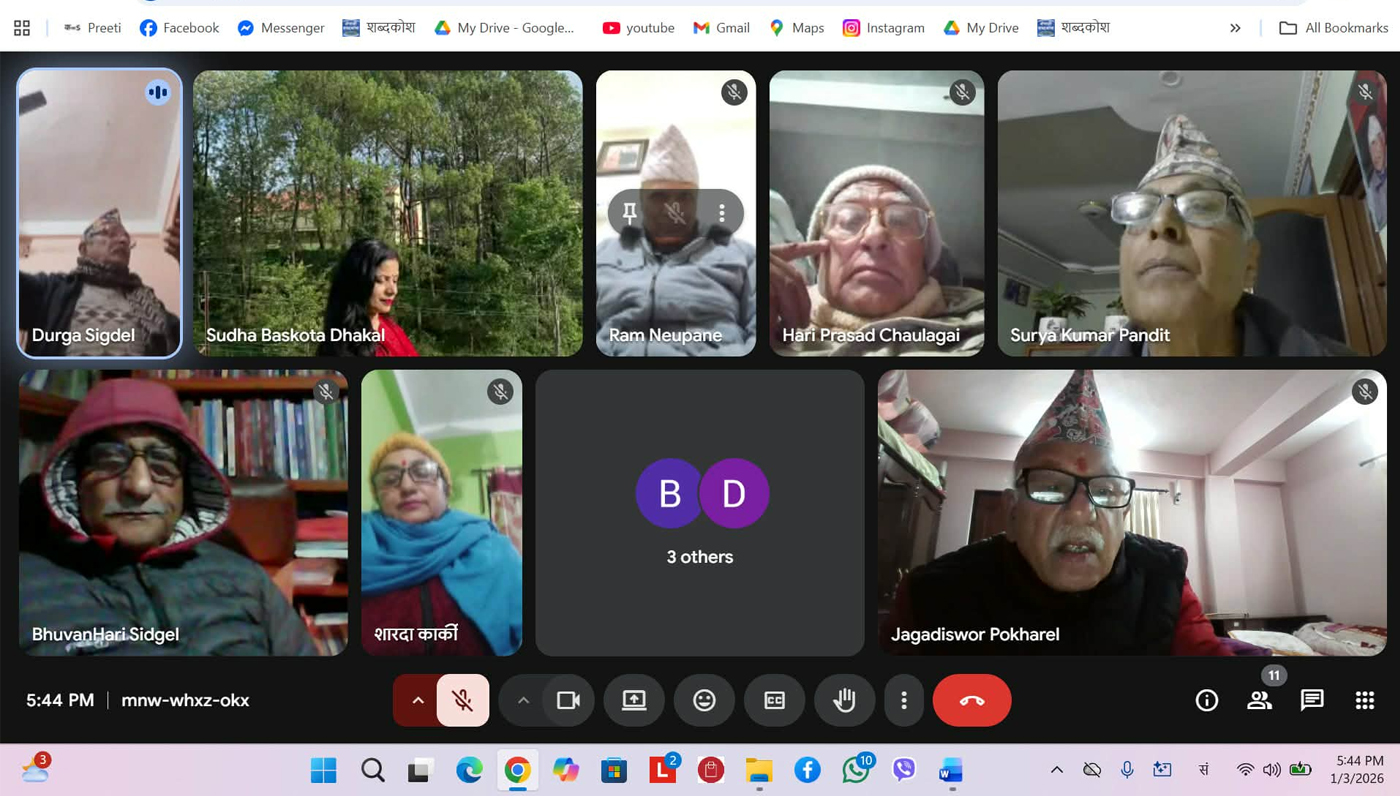This screenshot has height=800, width=1400.
Task: Click the red Leave call button
Action: tap(971, 701)
